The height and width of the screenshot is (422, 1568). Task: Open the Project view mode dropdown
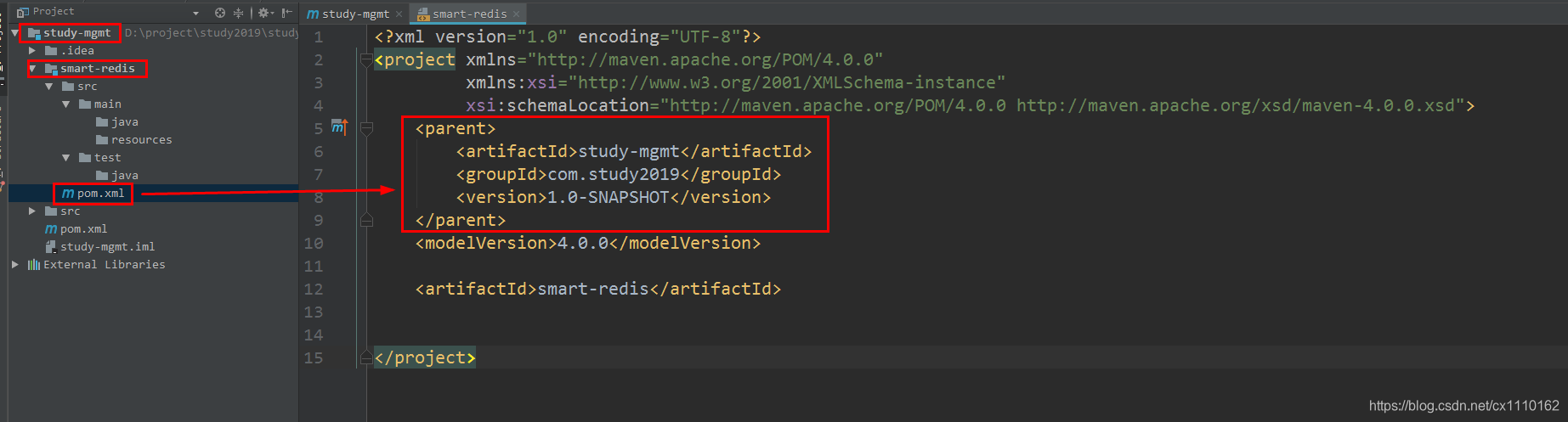(196, 14)
